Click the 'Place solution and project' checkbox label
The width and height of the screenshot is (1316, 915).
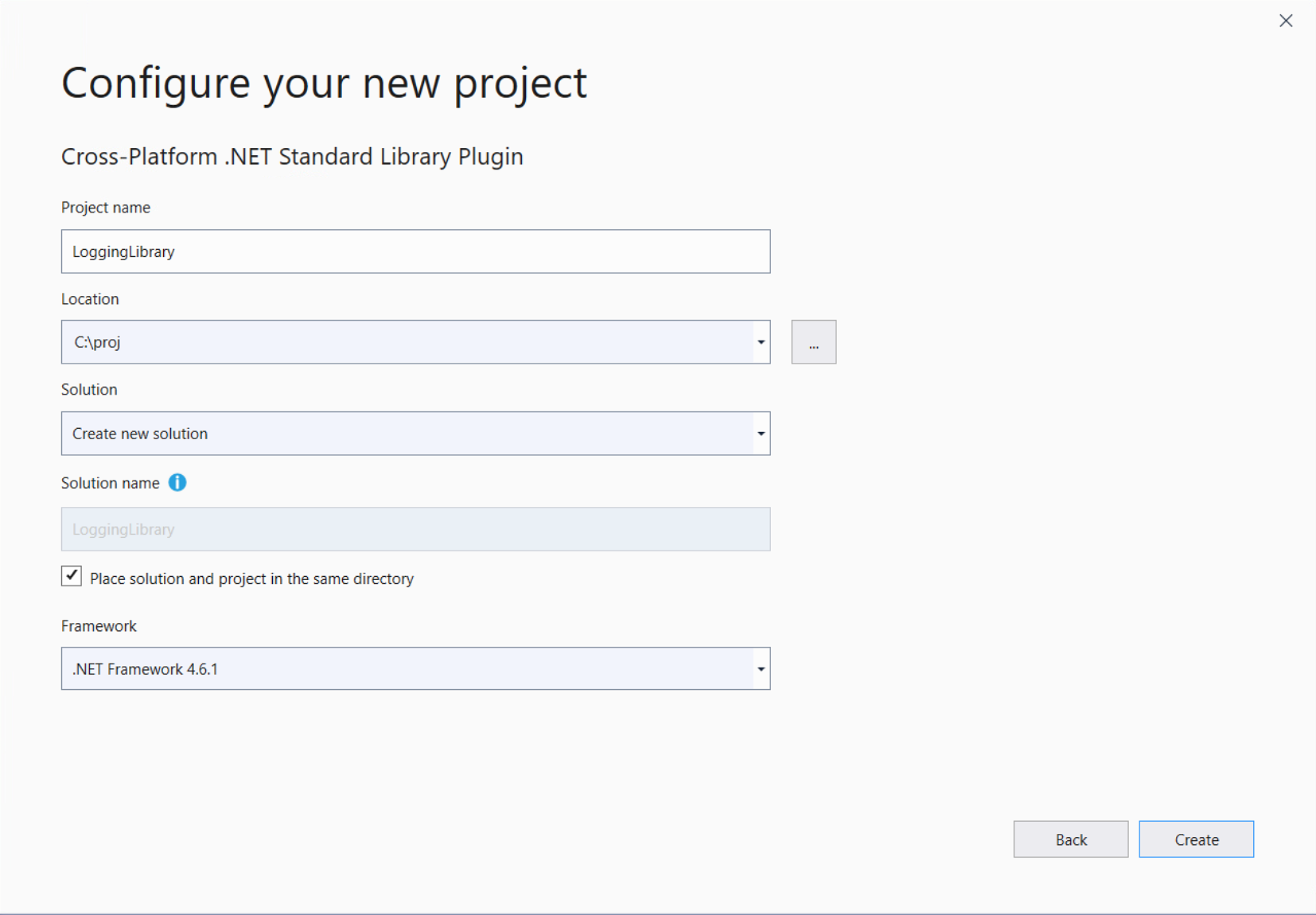[251, 578]
